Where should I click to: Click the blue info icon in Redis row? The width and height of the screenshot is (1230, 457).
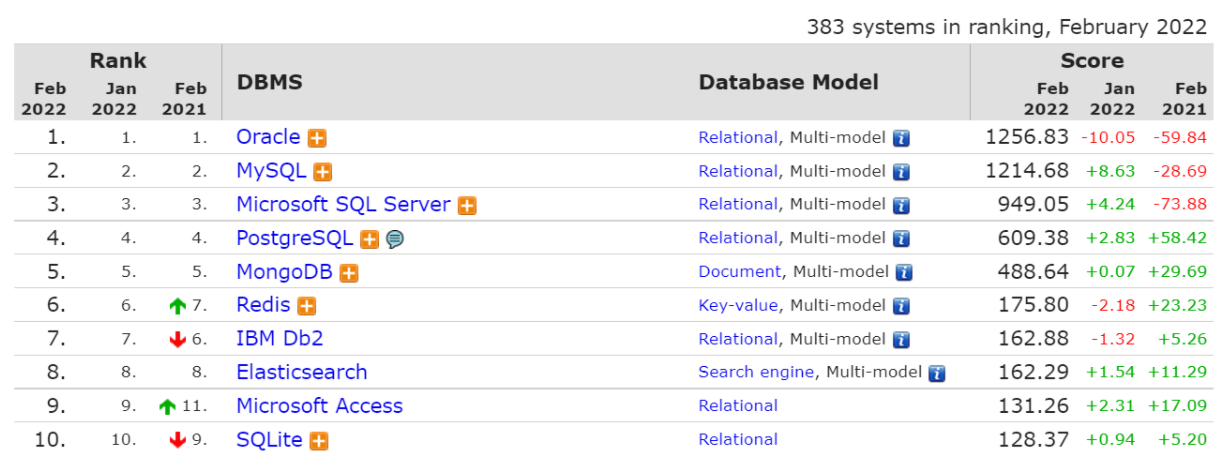(901, 306)
